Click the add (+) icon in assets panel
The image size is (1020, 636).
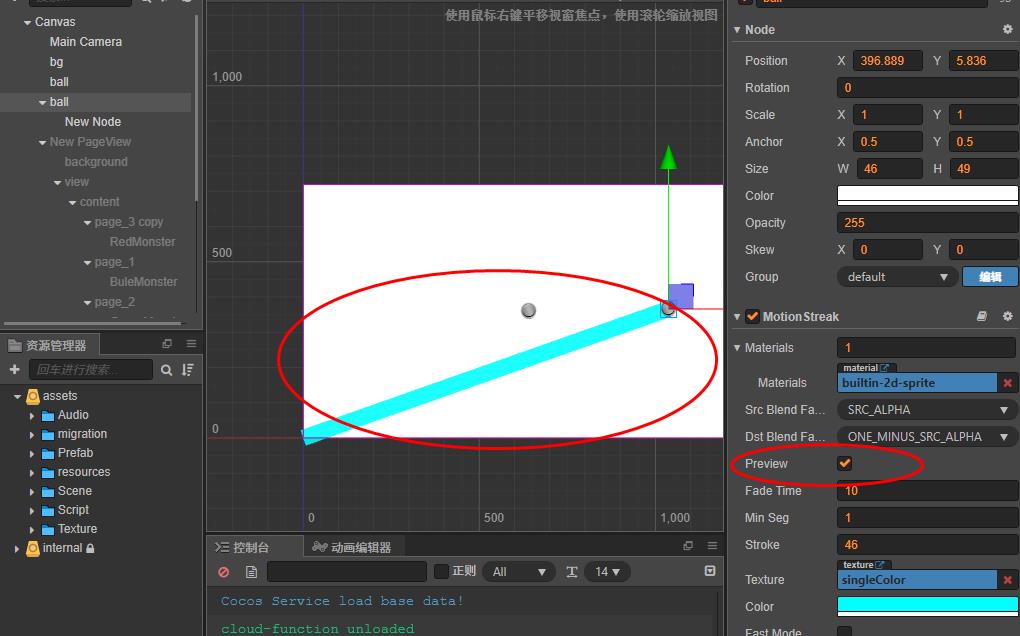tap(13, 370)
